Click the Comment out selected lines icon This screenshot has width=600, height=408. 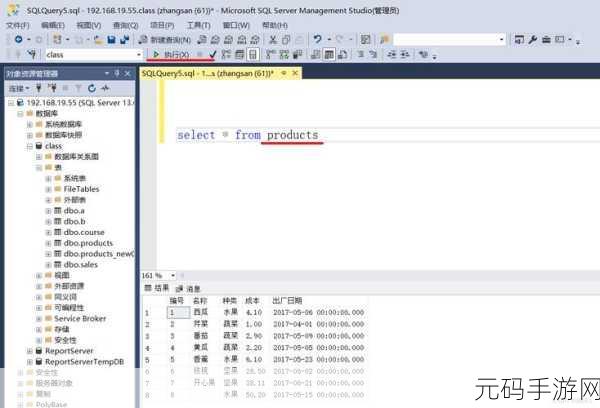pyautogui.click(x=361, y=55)
